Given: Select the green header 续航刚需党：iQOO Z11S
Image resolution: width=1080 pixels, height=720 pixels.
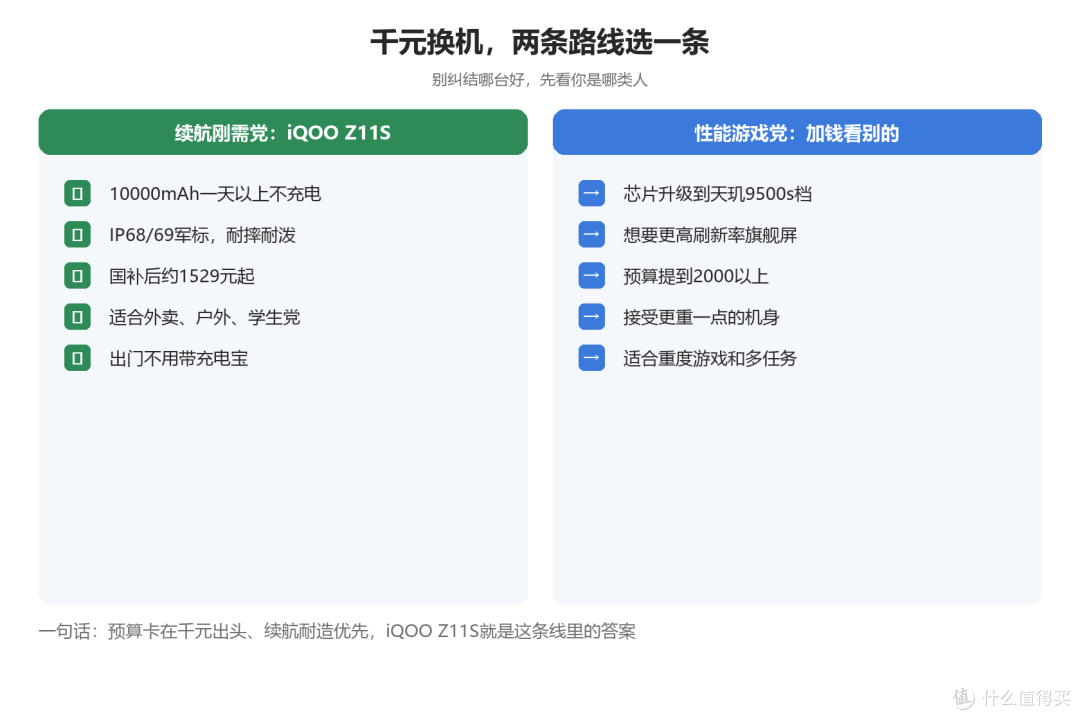Looking at the screenshot, I should [283, 132].
